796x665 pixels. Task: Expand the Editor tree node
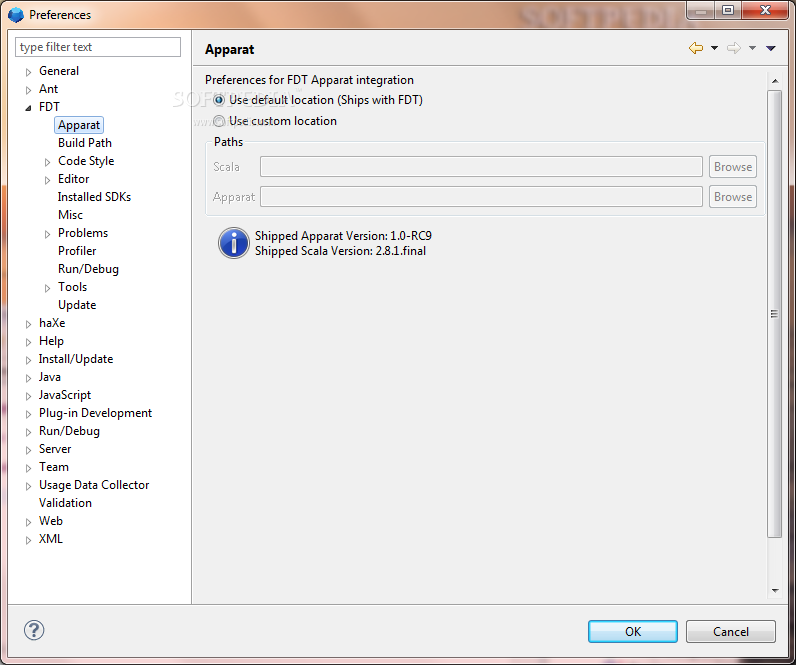point(47,180)
